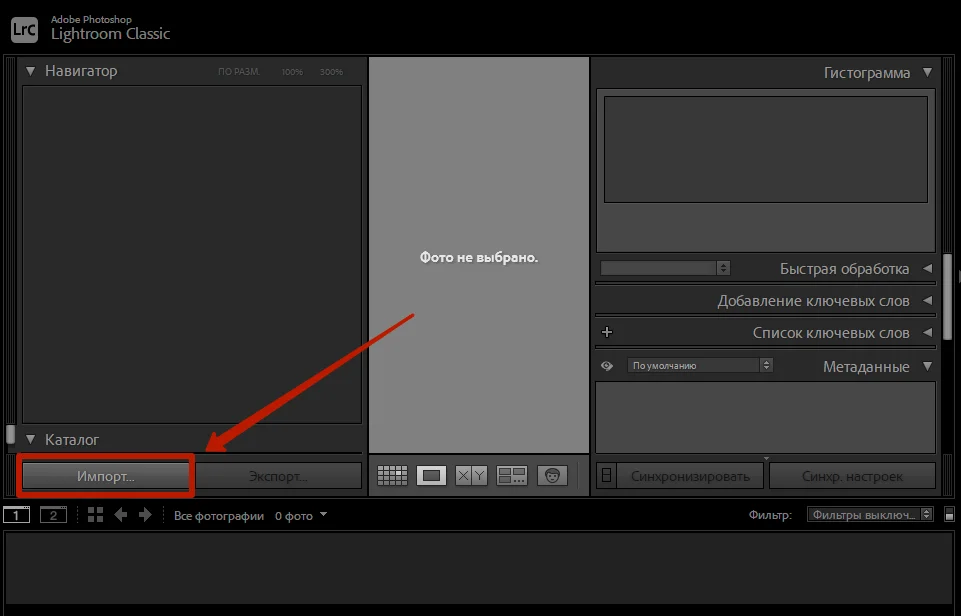
Task: Open Quick Develop preset dropdown
Action: click(x=665, y=268)
